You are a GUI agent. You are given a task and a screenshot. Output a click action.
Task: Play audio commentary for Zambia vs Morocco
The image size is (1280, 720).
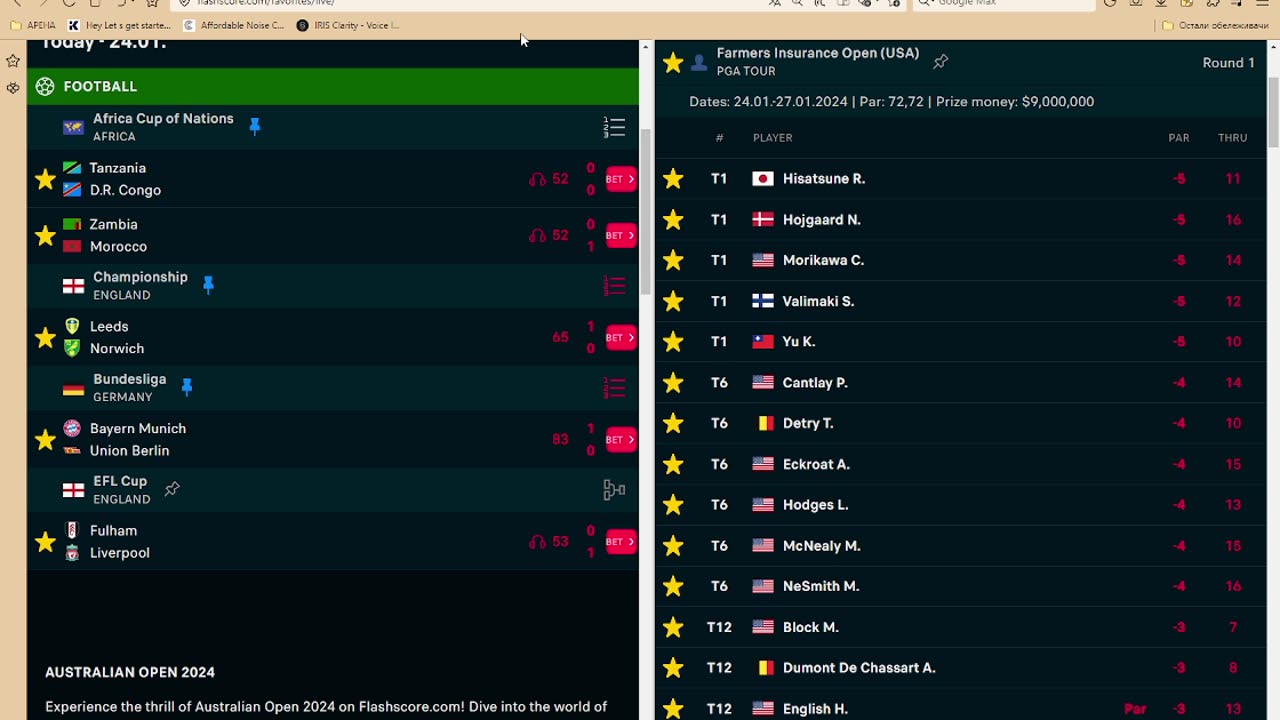[x=537, y=235]
